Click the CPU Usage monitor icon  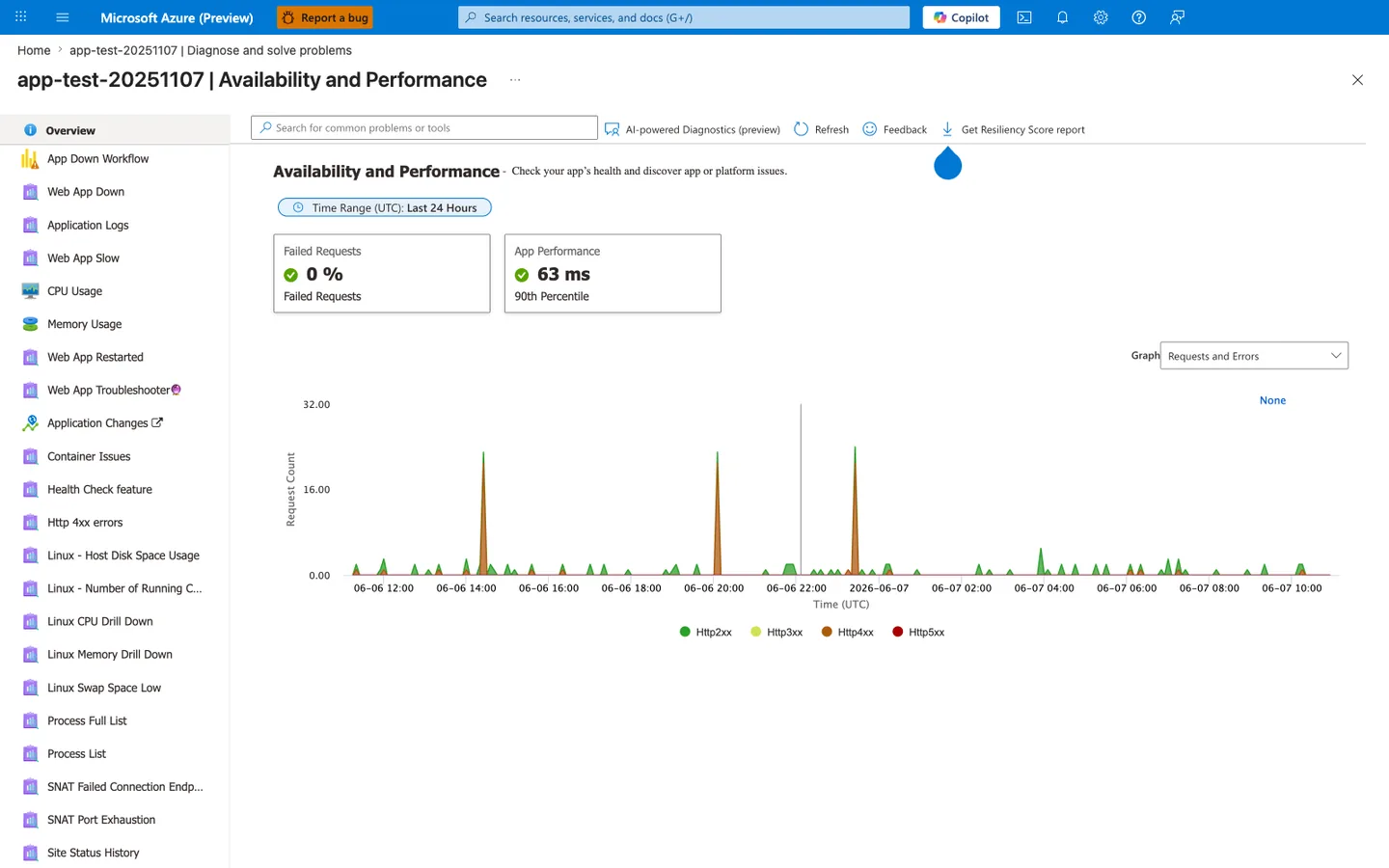point(30,291)
